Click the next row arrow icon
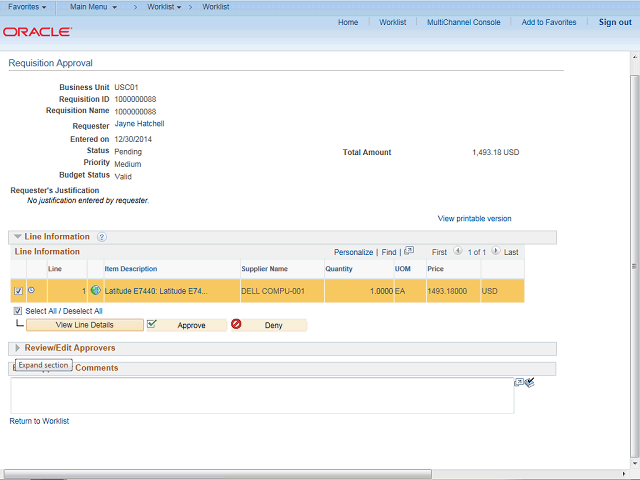 (495, 252)
